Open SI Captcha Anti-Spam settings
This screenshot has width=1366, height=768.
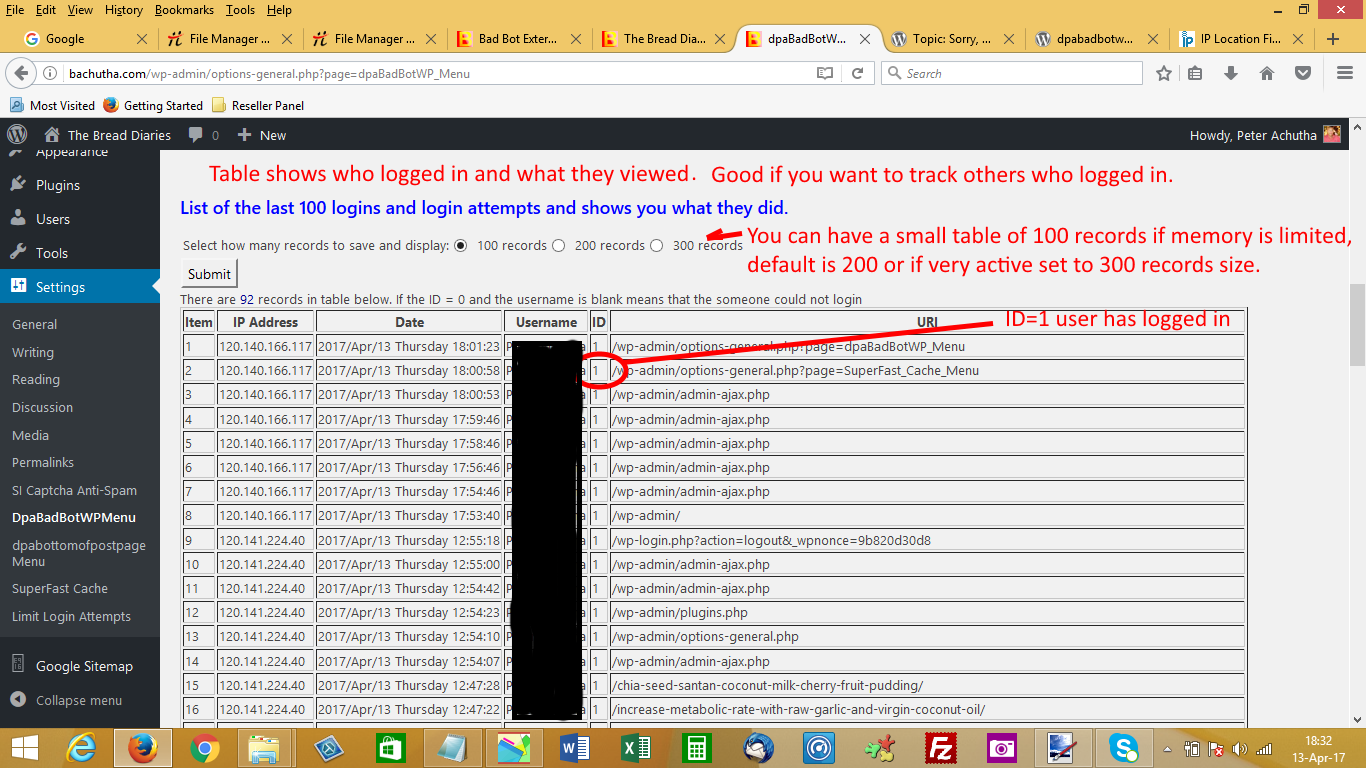click(74, 491)
